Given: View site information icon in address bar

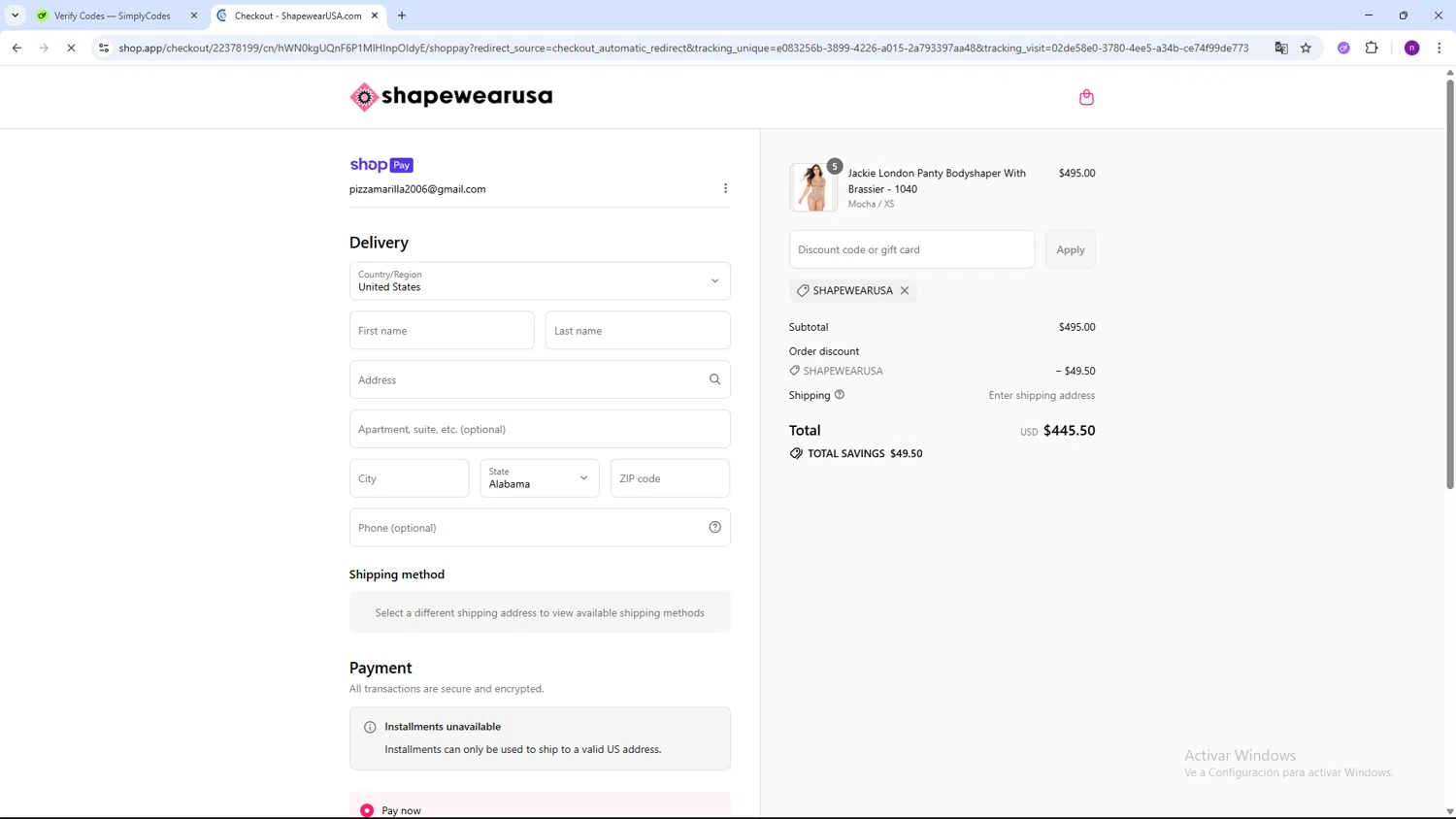Looking at the screenshot, I should tap(104, 48).
